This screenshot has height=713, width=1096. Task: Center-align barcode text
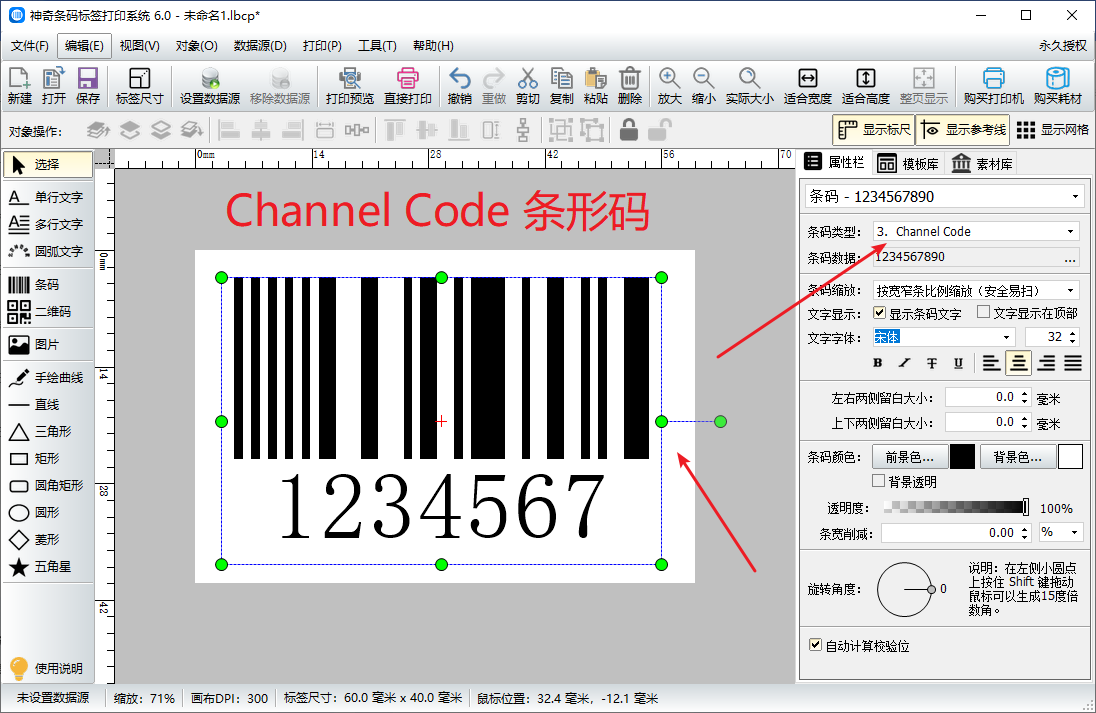pos(1018,363)
